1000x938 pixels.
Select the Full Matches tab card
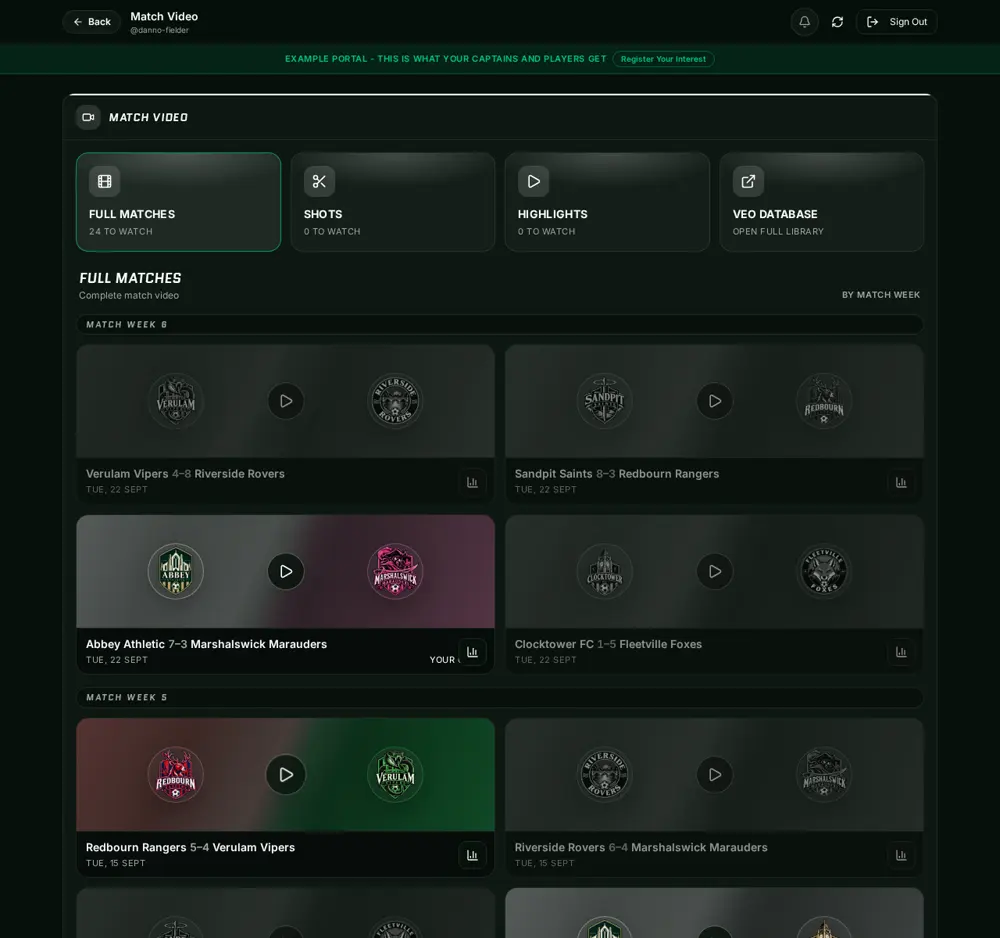179,202
